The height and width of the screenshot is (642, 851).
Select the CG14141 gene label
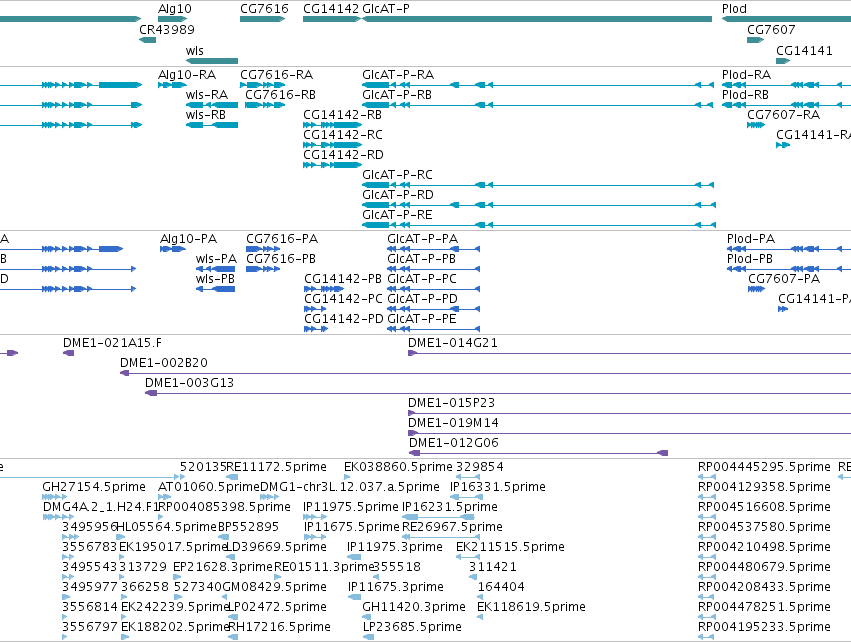(x=804, y=50)
